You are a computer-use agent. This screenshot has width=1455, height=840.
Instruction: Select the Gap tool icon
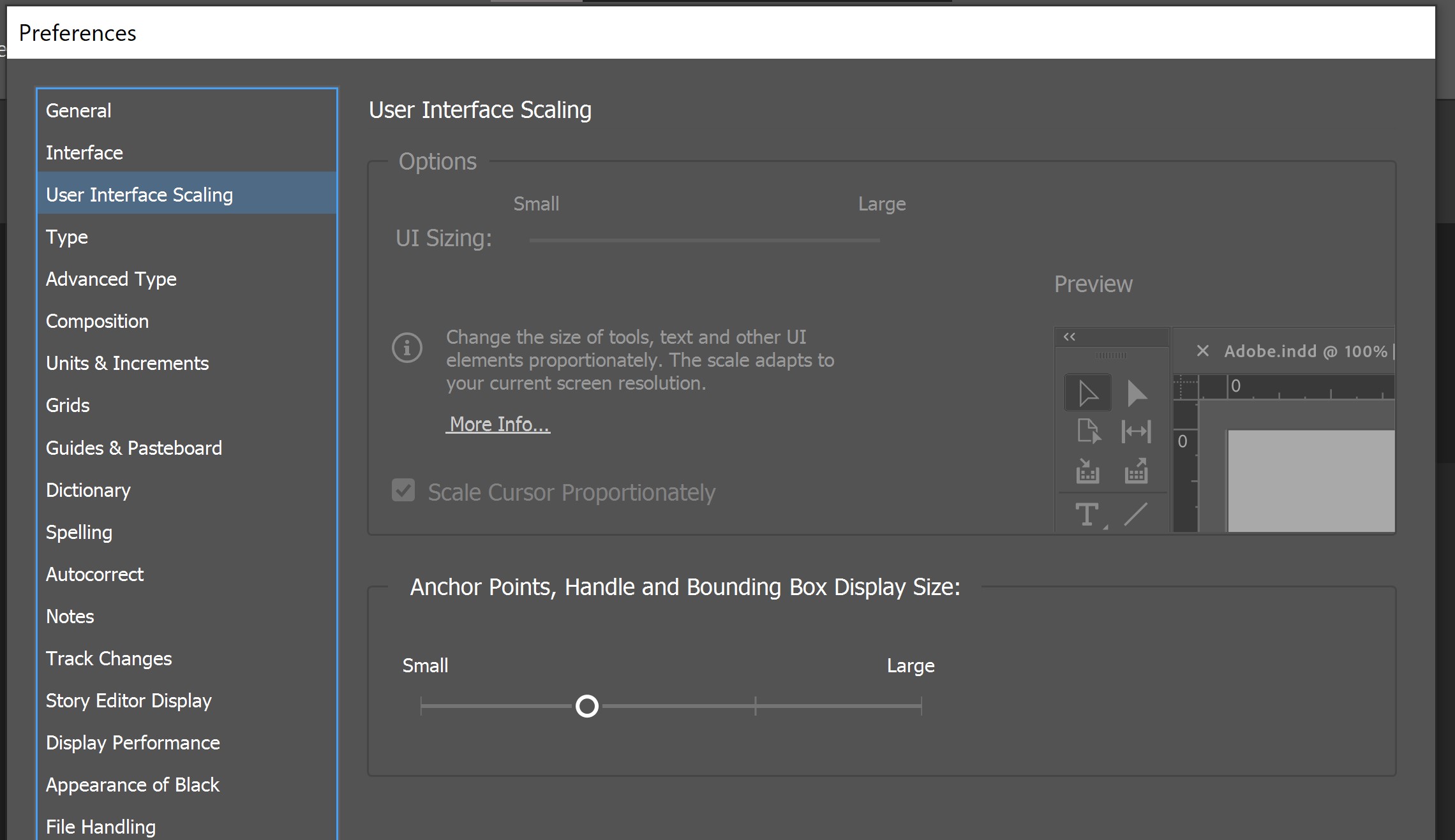(x=1137, y=432)
